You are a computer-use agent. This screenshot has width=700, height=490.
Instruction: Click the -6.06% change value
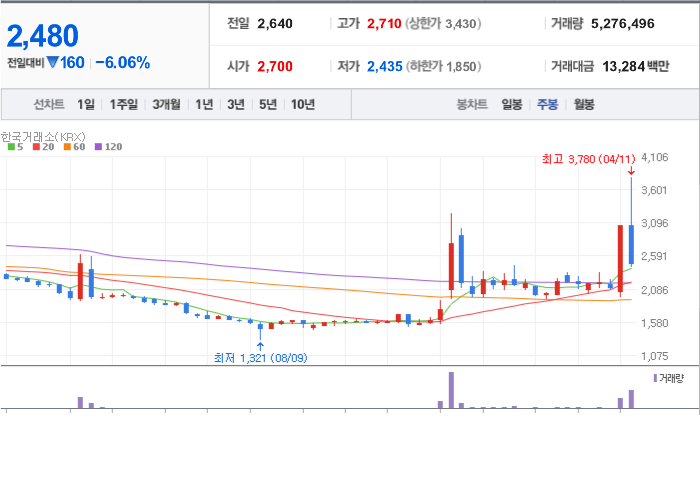(122, 63)
